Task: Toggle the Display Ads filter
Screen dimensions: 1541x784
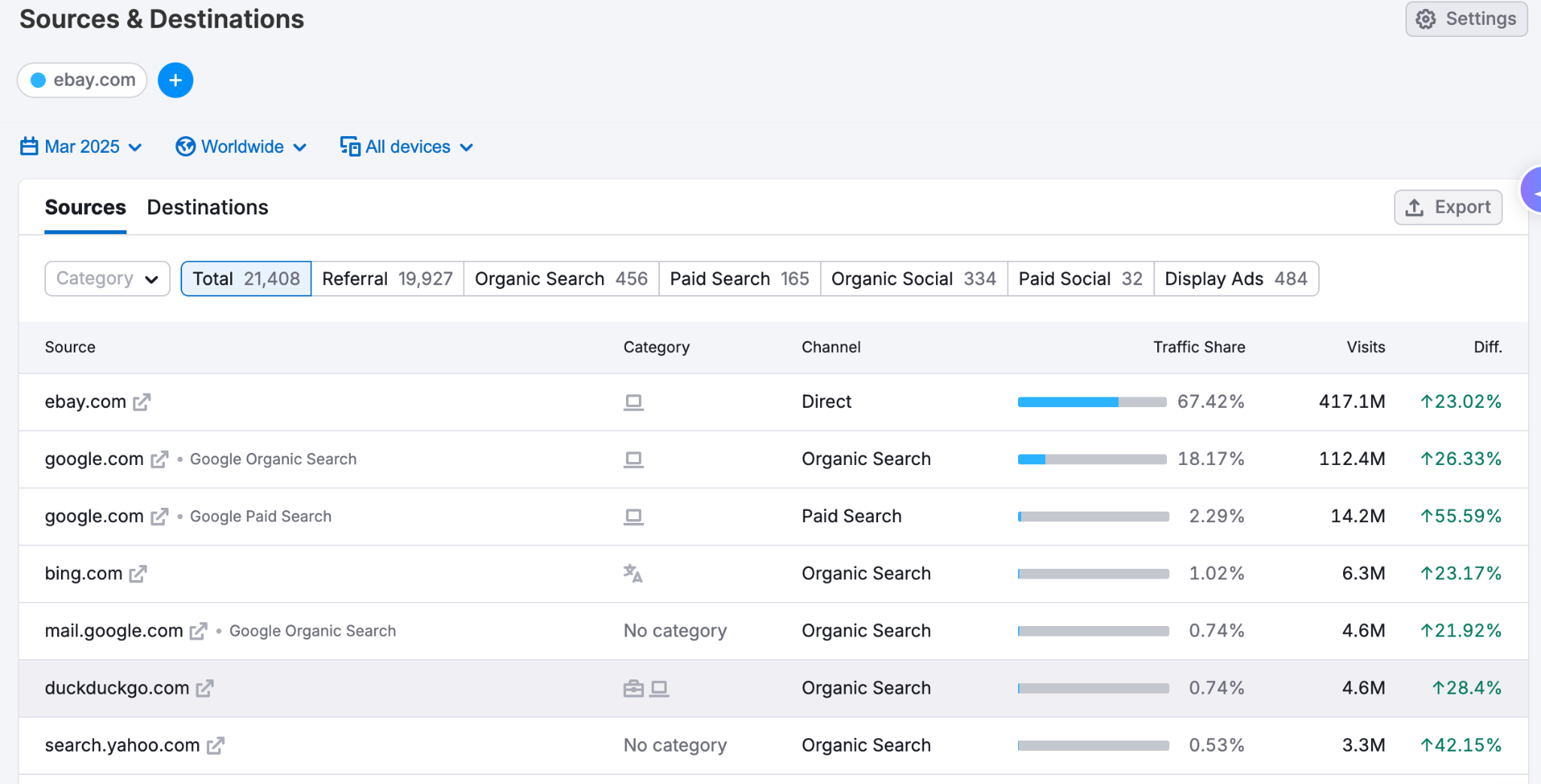Action: [1236, 278]
